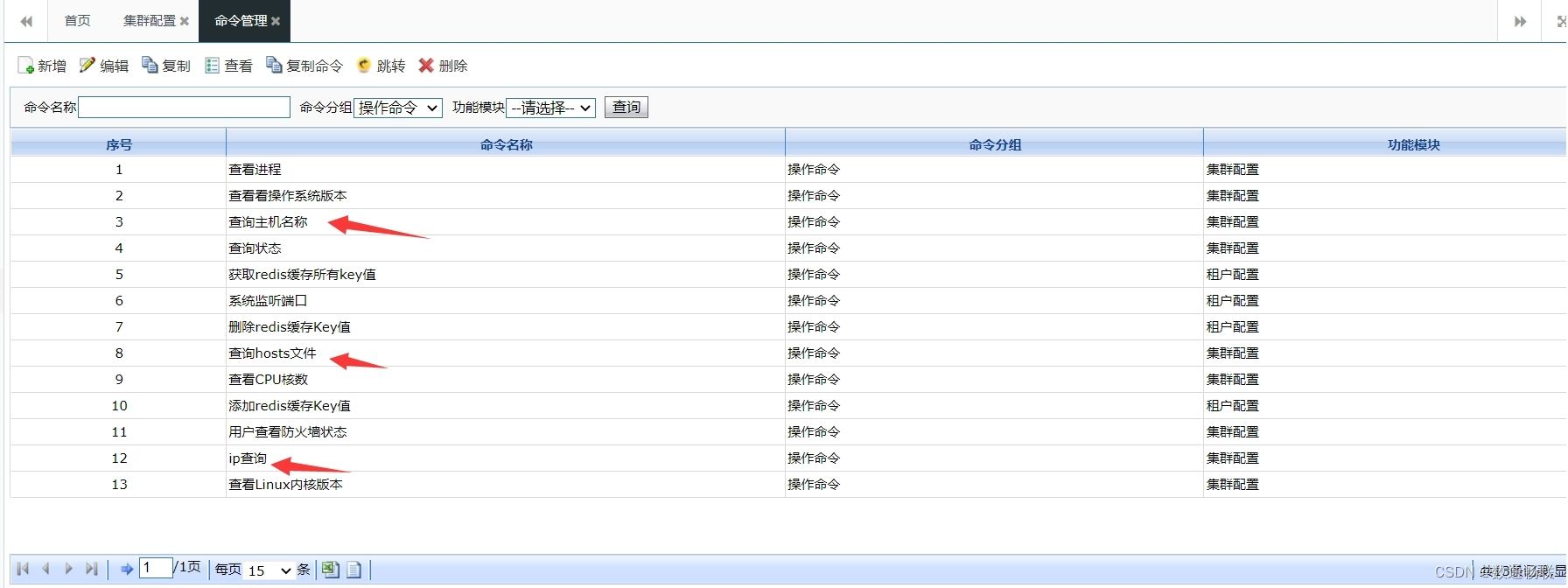Click the 编辑 (edit) pencil icon
Image resolution: width=1568 pixels, height=588 pixels.
click(87, 65)
